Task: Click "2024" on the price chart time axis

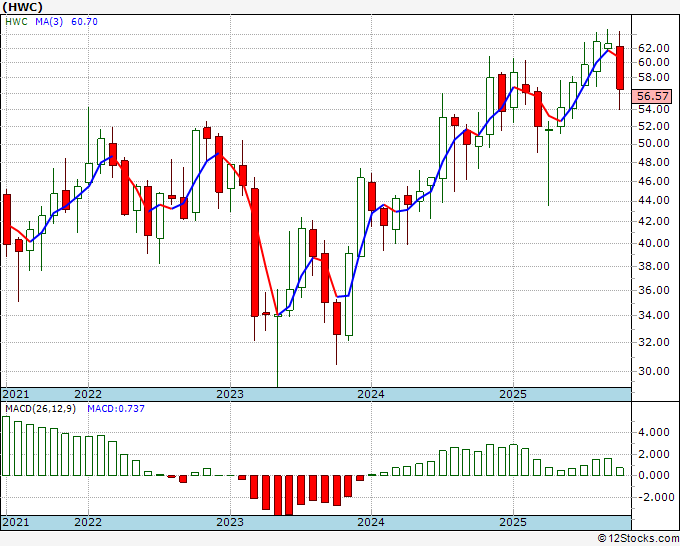Action: (x=371, y=394)
